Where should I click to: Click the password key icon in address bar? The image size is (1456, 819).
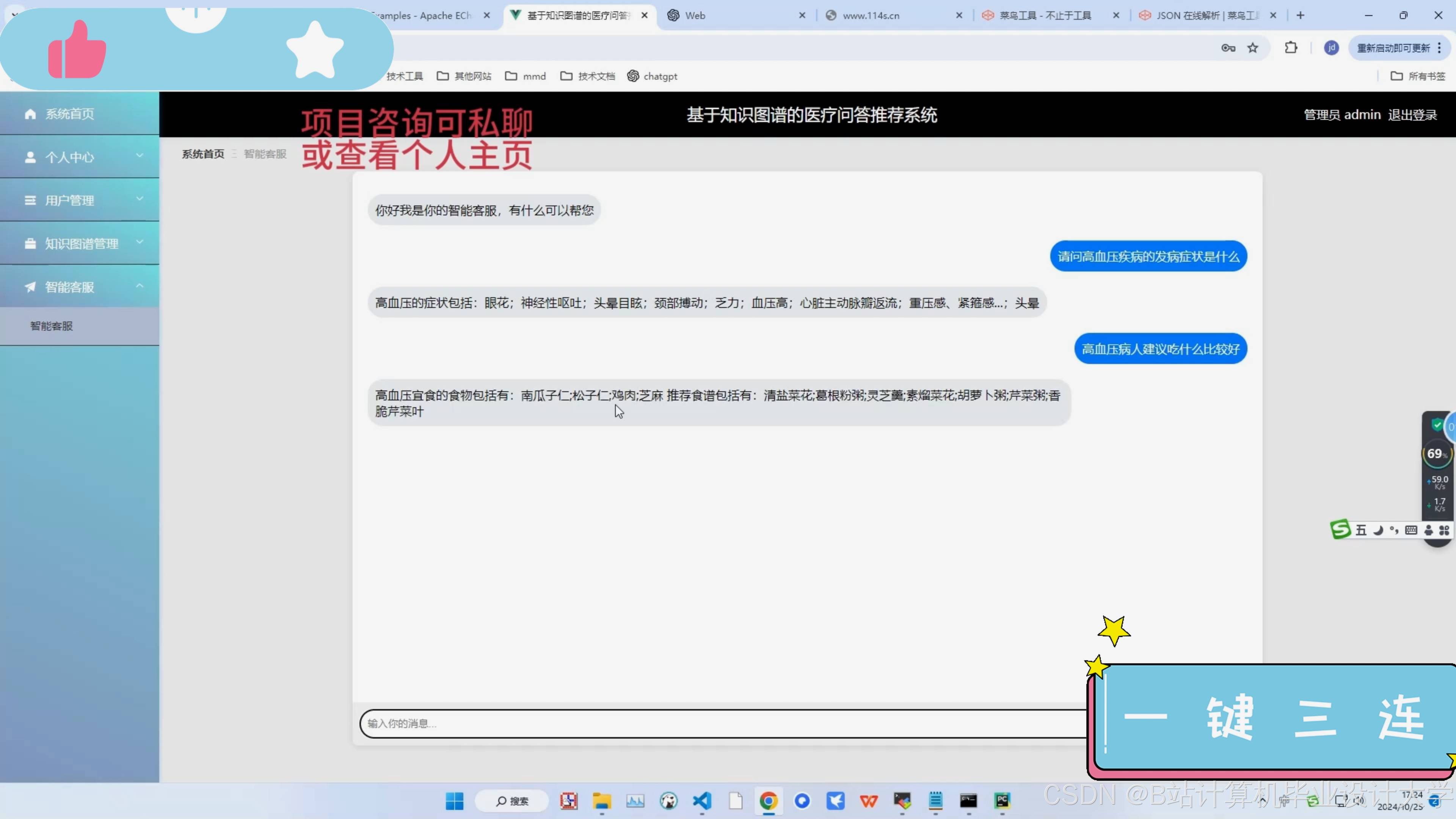click(x=1228, y=48)
